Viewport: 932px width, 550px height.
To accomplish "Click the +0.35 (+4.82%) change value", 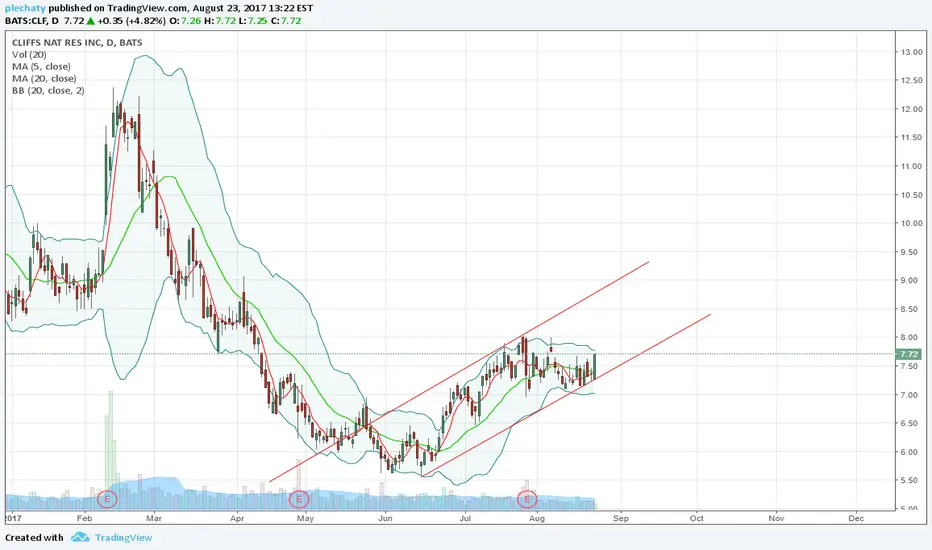I will pos(132,21).
